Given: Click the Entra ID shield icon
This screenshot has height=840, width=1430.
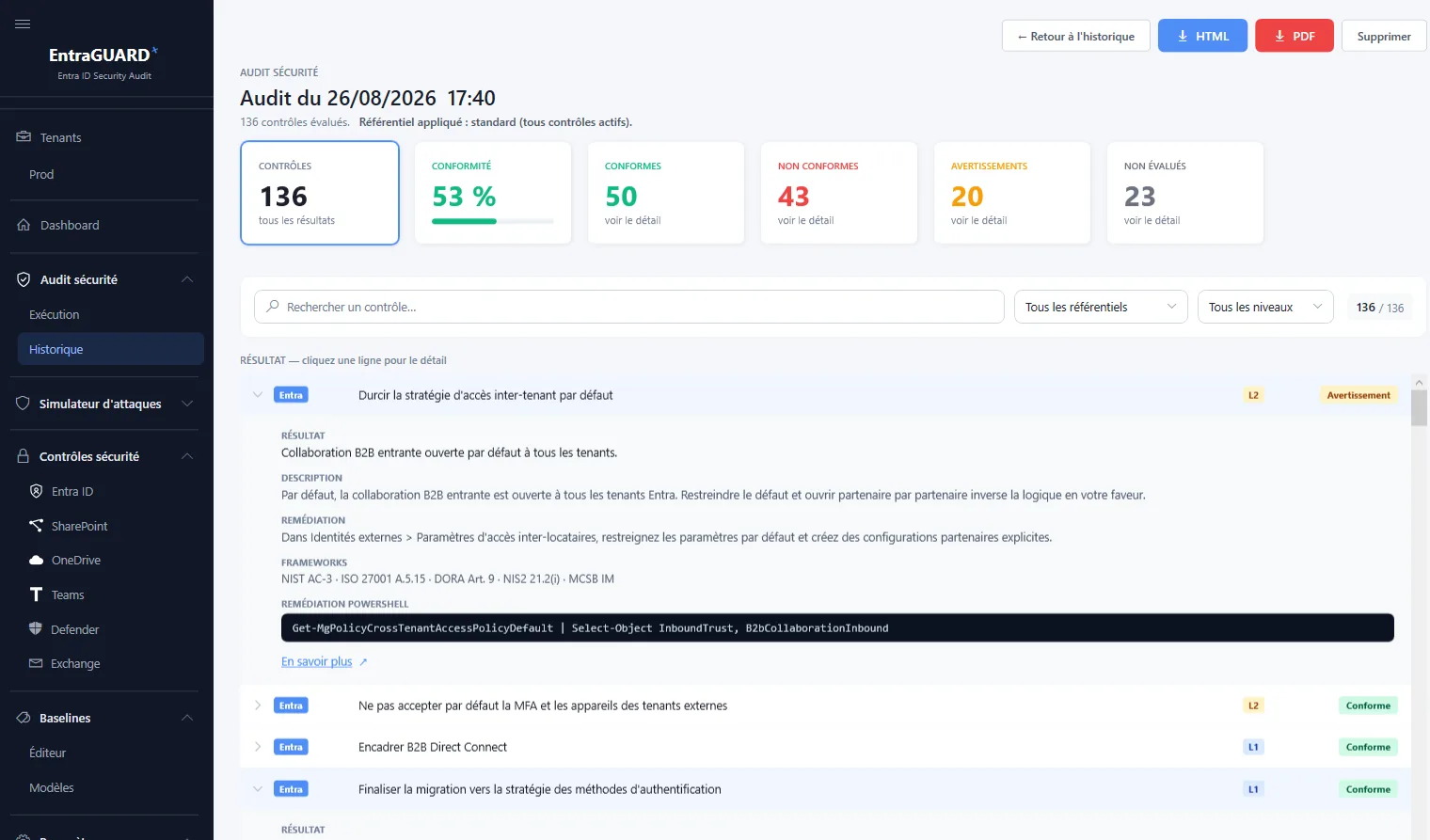Looking at the screenshot, I should [36, 491].
